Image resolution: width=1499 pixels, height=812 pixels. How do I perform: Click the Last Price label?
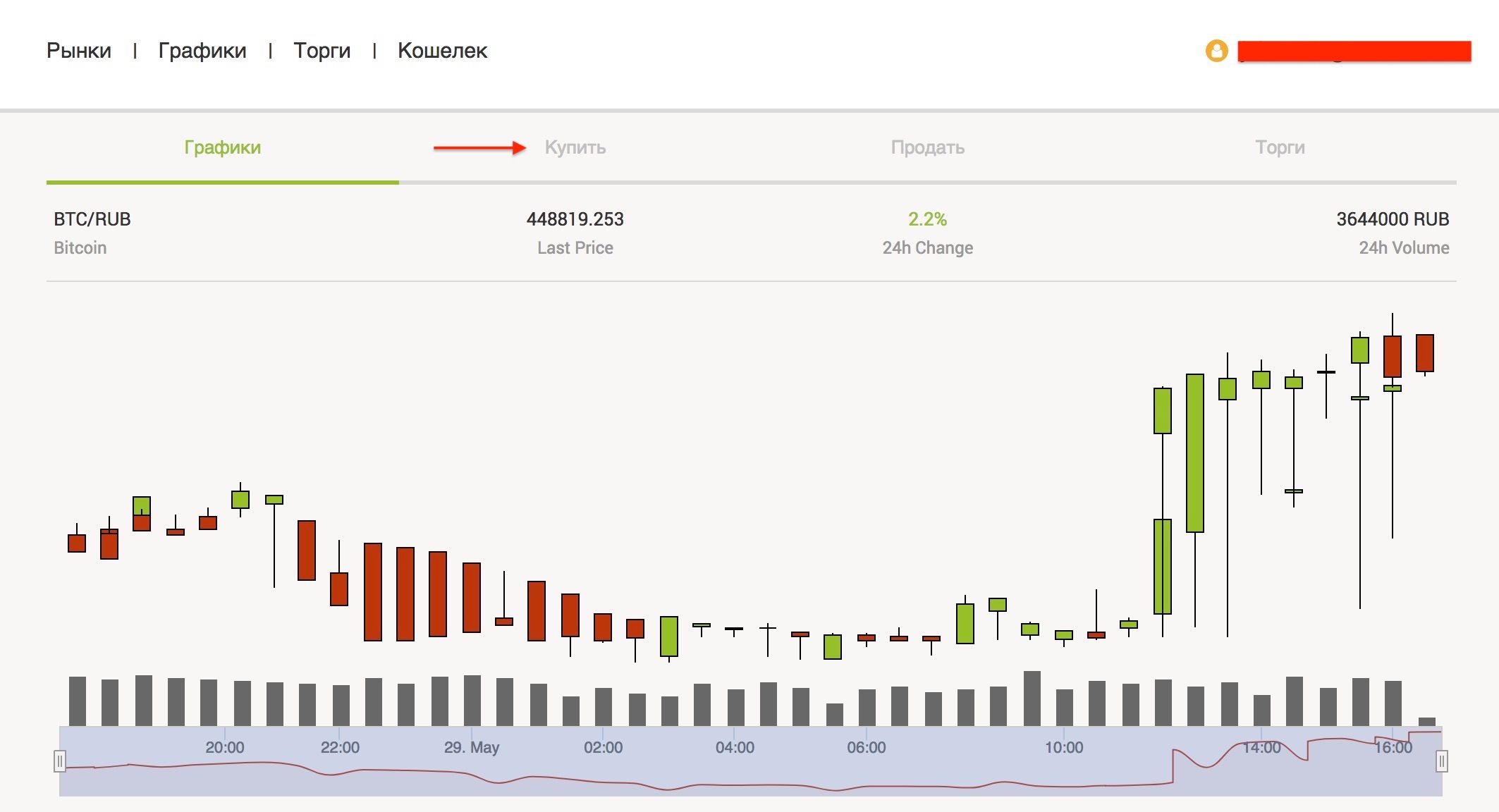pos(575,248)
